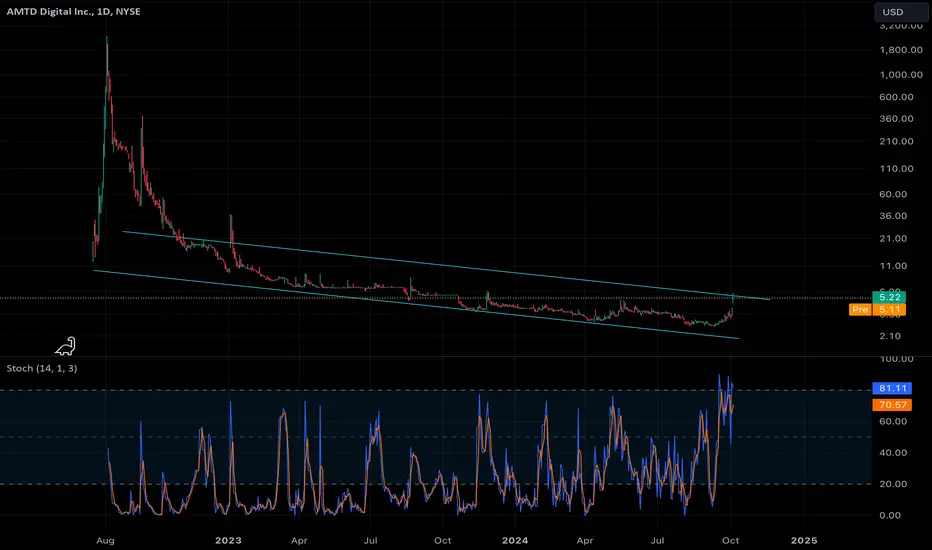Screen dimensions: 932x550
Task: Click the USD currency button
Action: coord(900,12)
